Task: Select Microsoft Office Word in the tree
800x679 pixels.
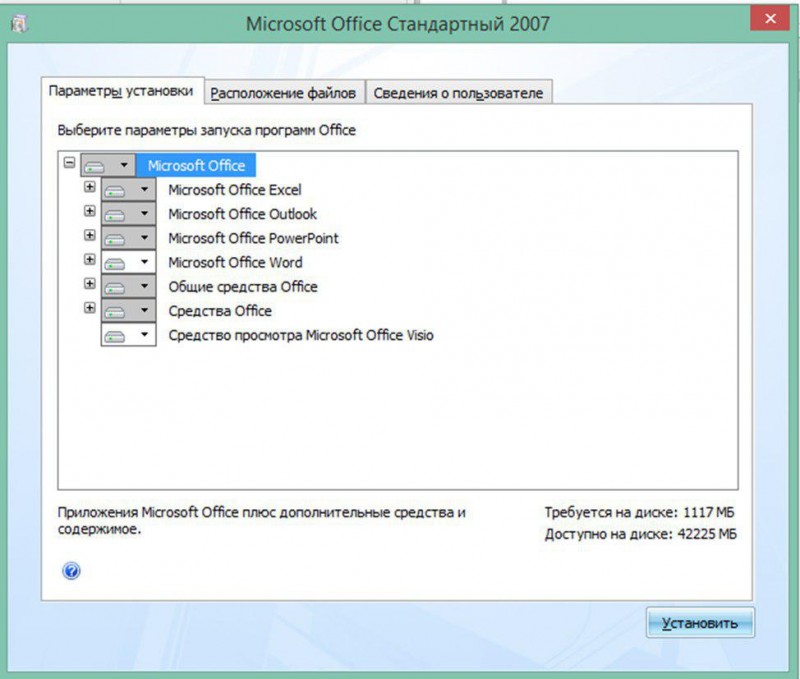Action: (x=235, y=262)
